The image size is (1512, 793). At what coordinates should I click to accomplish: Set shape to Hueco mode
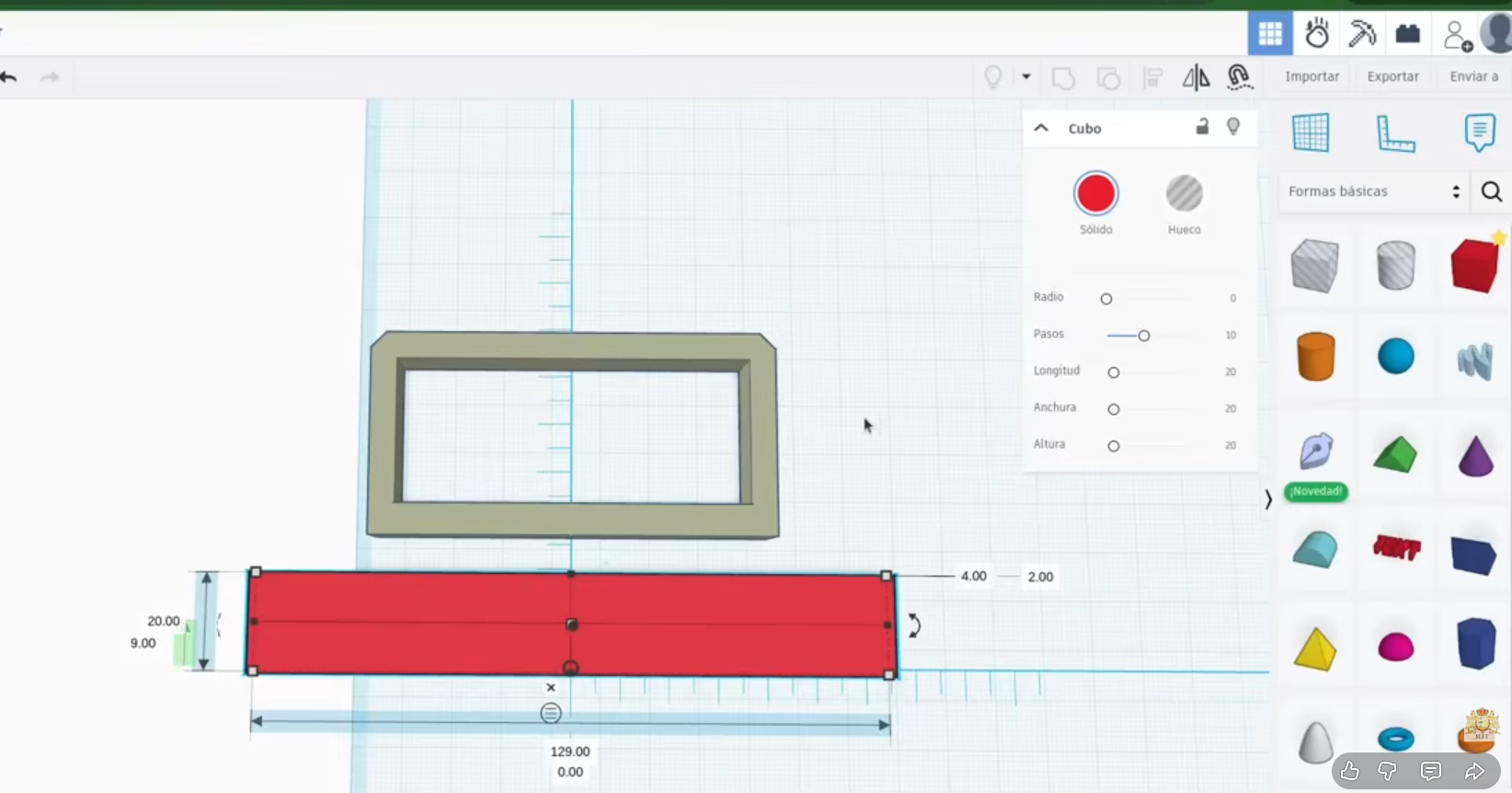[x=1184, y=194]
